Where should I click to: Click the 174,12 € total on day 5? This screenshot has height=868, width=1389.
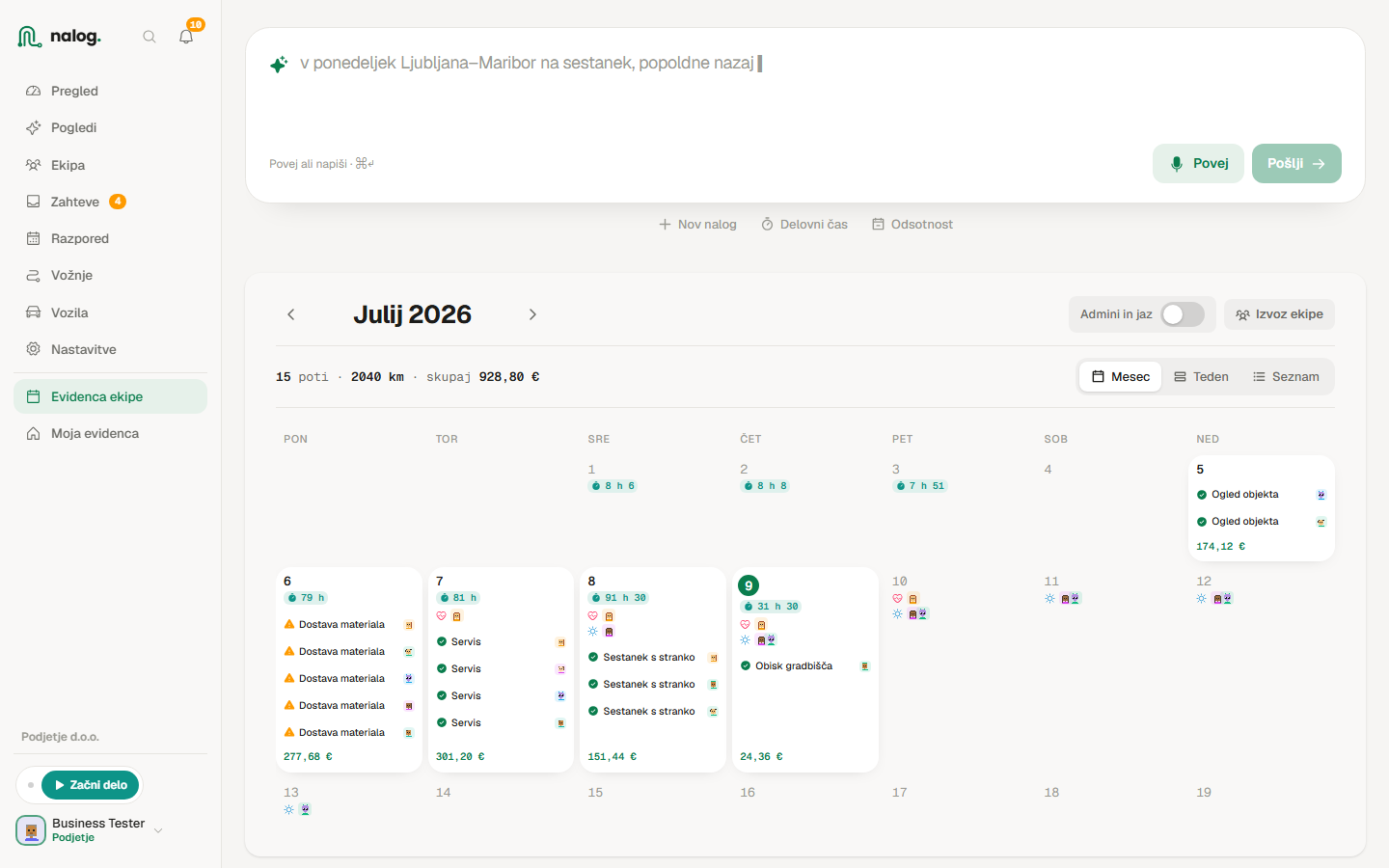1220,547
